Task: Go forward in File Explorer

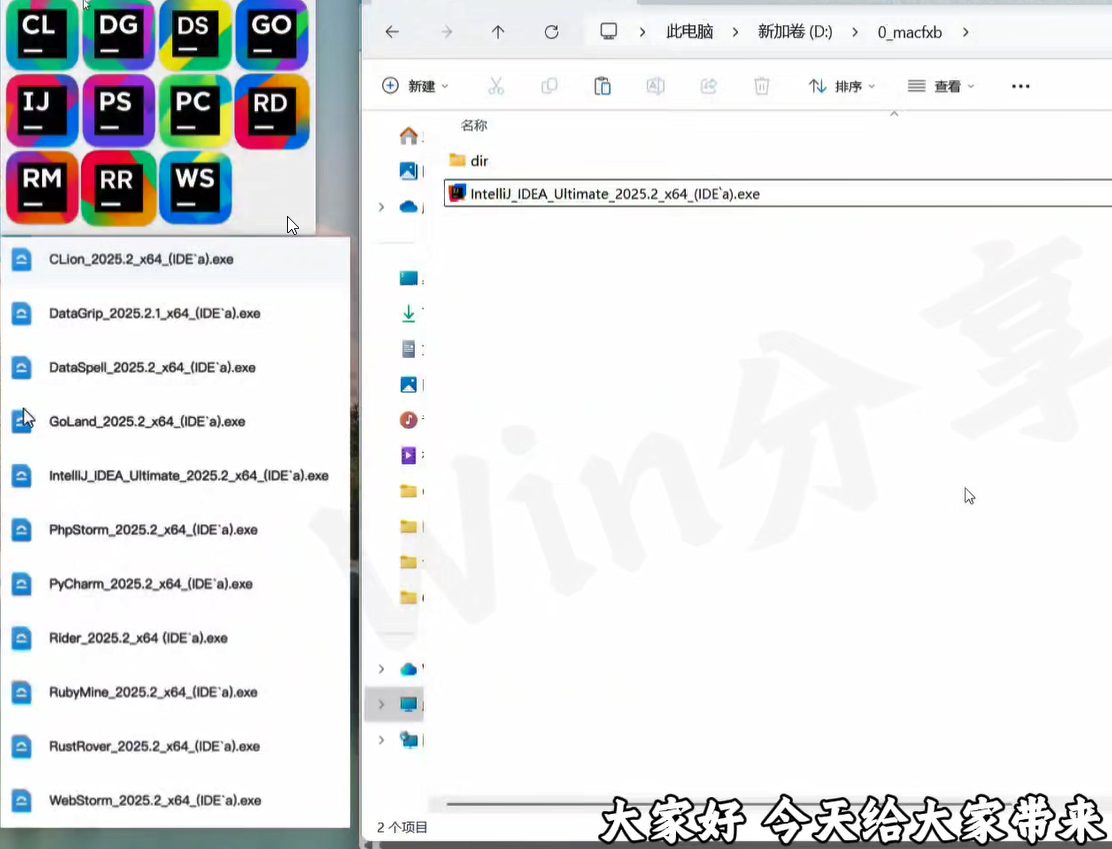Action: 446,32
